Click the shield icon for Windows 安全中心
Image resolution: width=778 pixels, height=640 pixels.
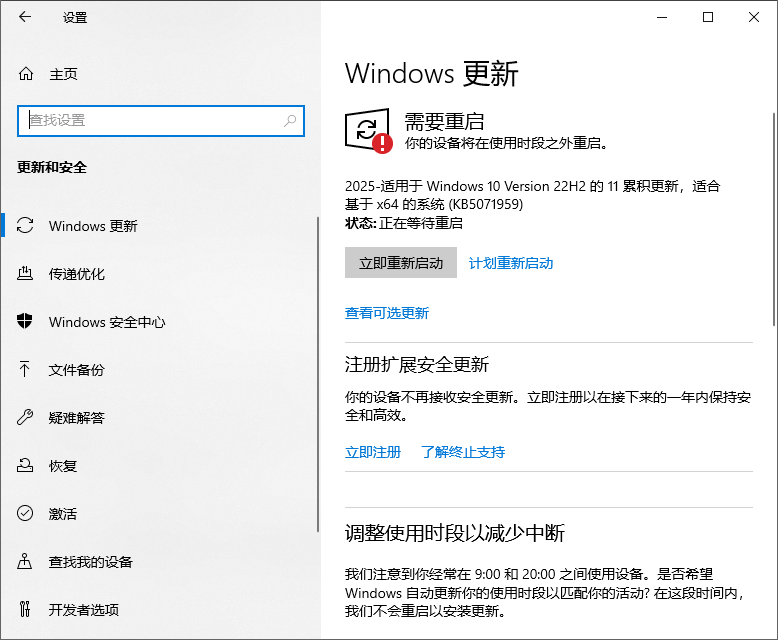[25, 321]
